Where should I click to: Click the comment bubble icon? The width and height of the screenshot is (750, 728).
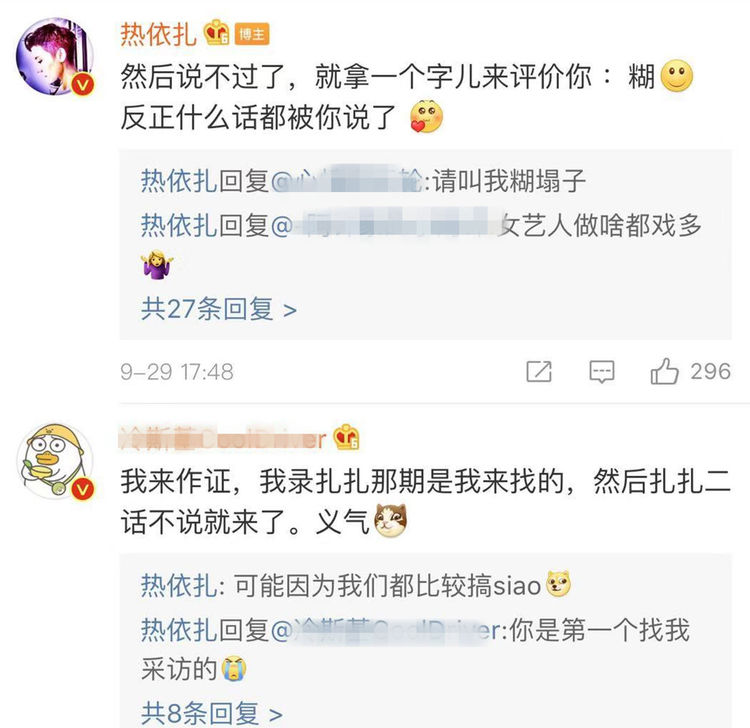[601, 372]
